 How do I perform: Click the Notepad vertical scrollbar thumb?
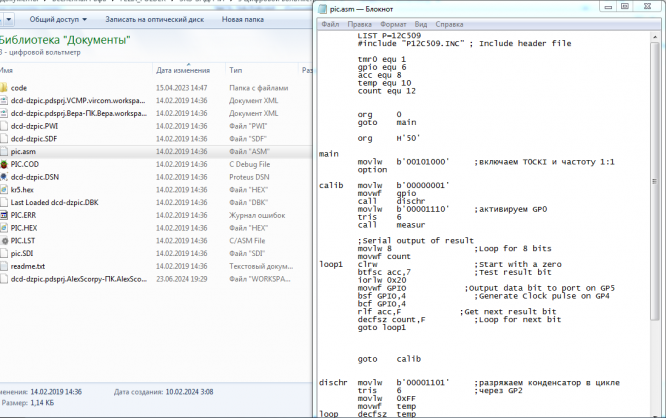(x=655, y=181)
